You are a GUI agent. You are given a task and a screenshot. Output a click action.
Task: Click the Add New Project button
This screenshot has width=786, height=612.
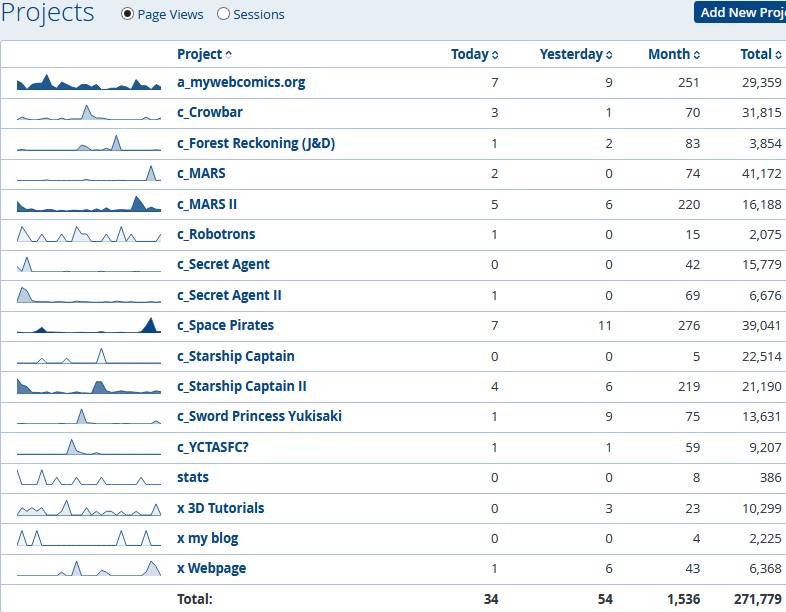[740, 12]
